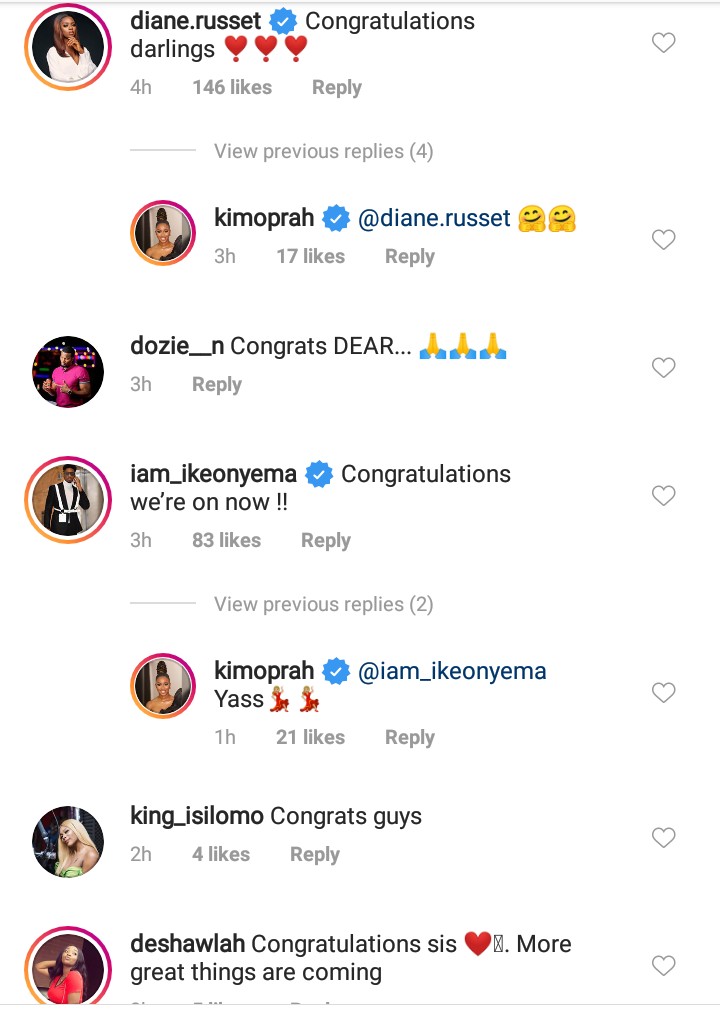Like dozie__n's Congrats DEAR comment
The image size is (720, 1015).
pos(663,368)
